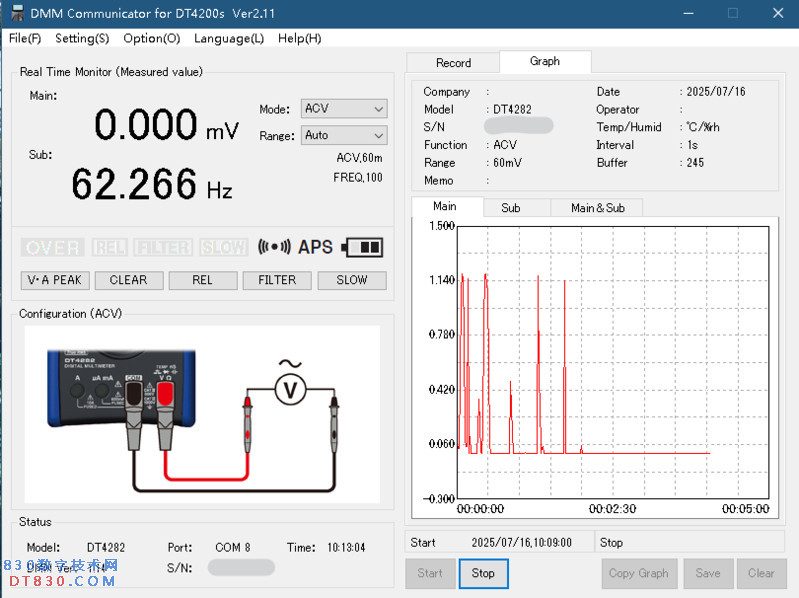The image size is (799, 598).
Task: Expand the Range dropdown set to Auto
Action: click(344, 135)
